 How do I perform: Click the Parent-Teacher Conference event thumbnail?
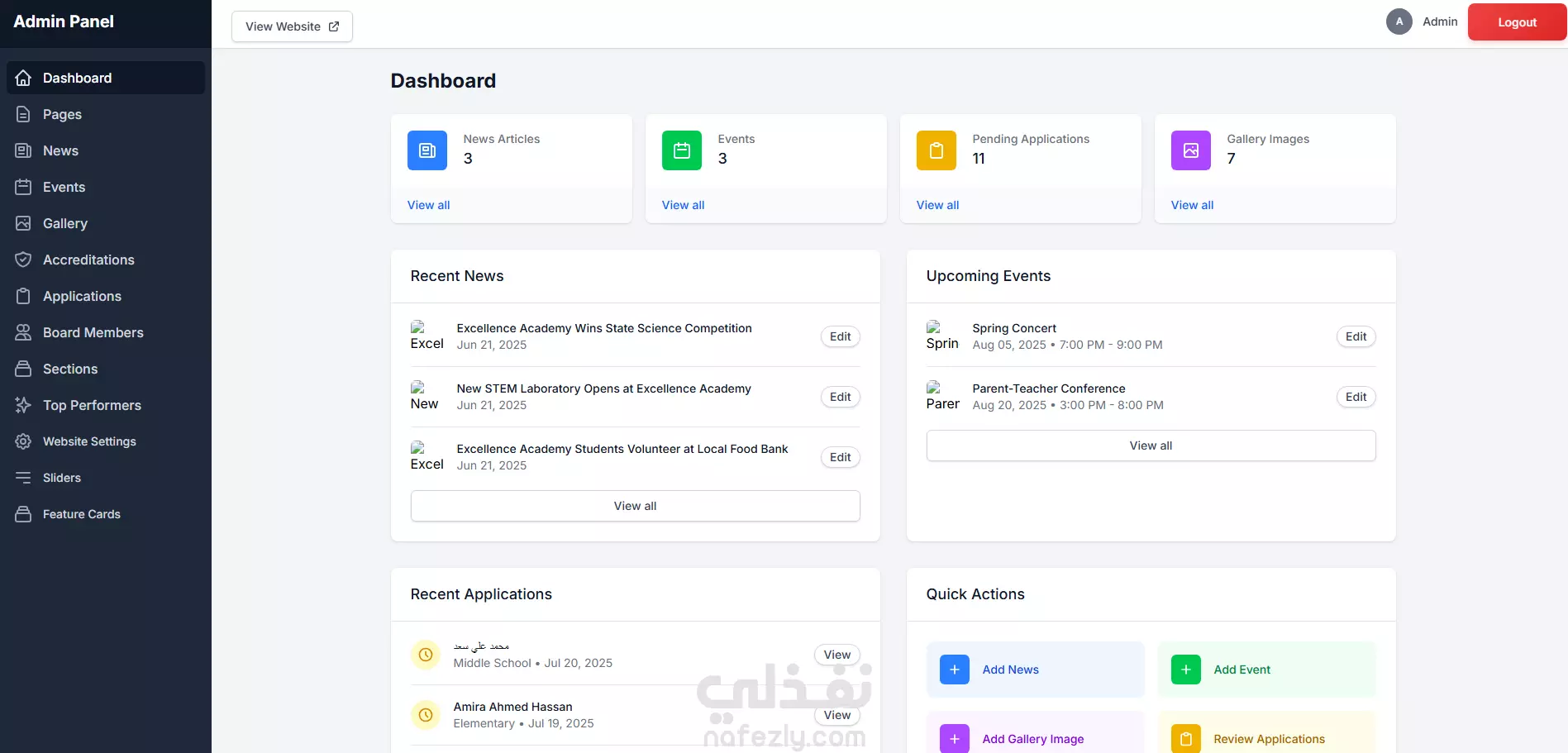943,397
